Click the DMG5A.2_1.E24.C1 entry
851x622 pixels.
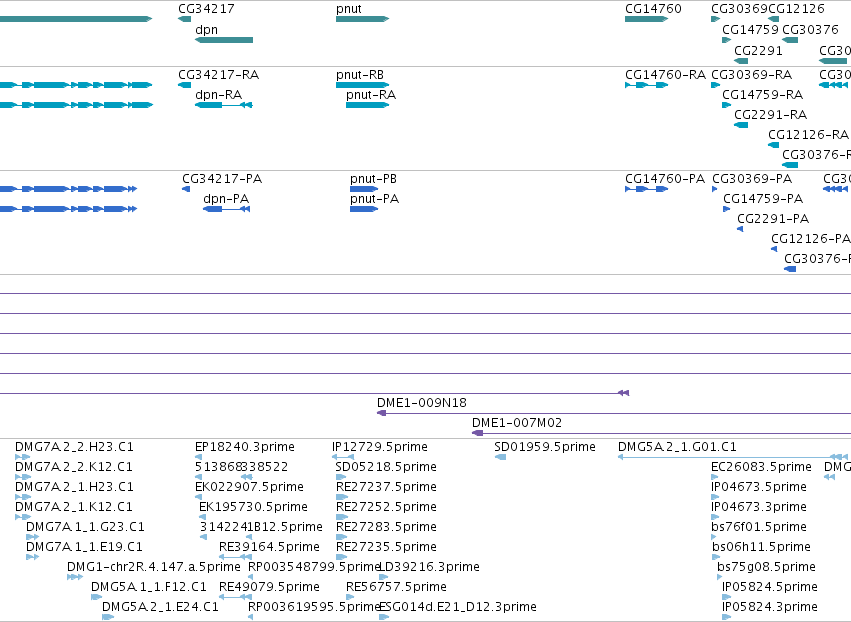click(108, 617)
